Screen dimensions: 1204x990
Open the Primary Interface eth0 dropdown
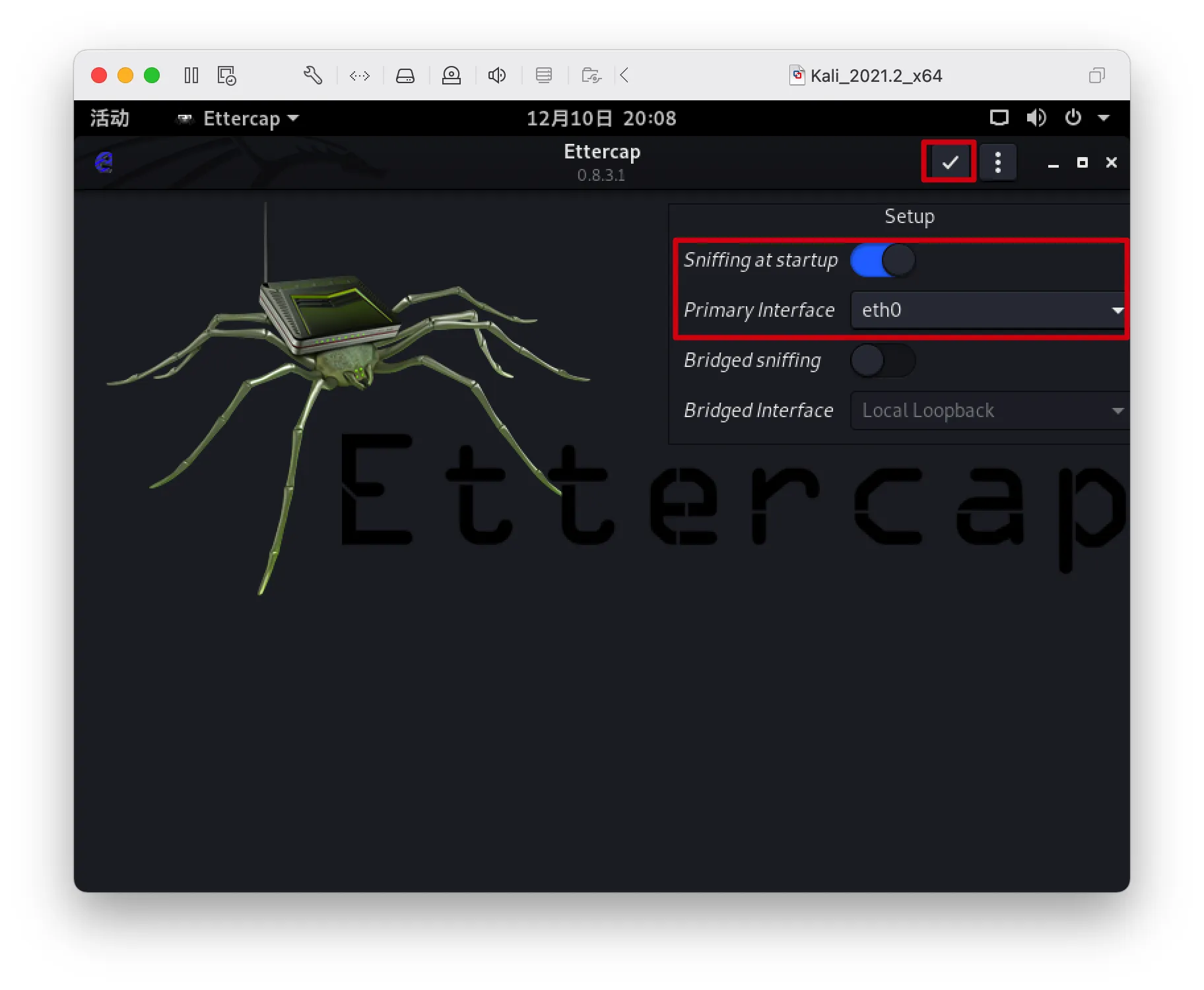pos(989,310)
